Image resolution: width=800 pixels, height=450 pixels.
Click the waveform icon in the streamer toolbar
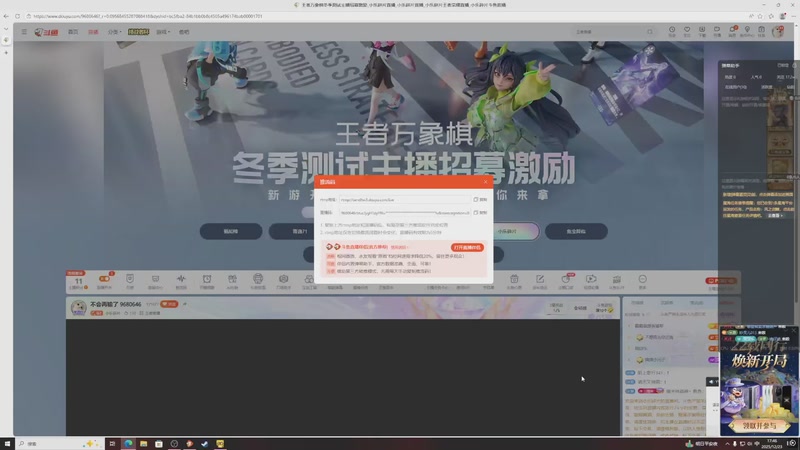pos(181,279)
